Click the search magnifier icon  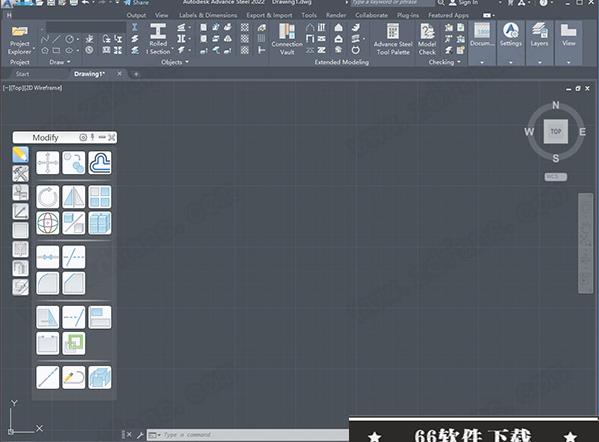pos(441,3)
